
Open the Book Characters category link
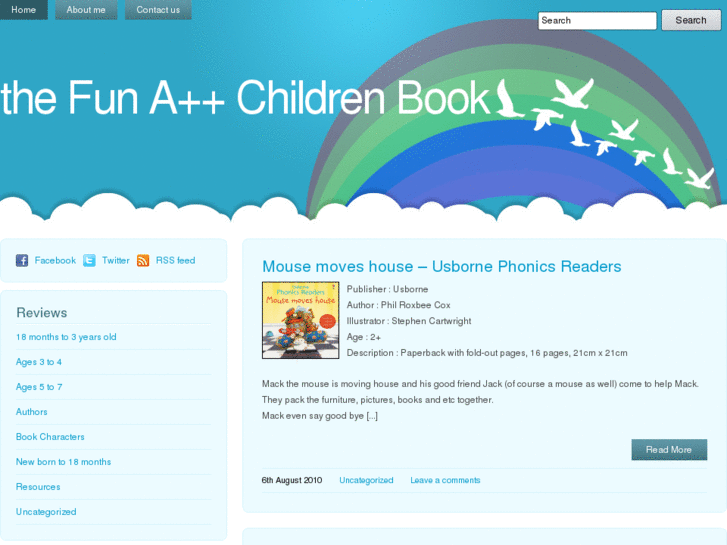(50, 436)
